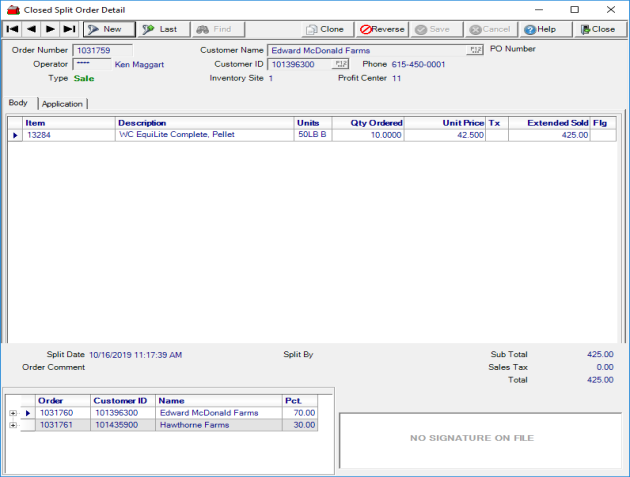This screenshot has height=477, width=630.
Task: Open Customer ID lookup icon
Action: (342, 64)
